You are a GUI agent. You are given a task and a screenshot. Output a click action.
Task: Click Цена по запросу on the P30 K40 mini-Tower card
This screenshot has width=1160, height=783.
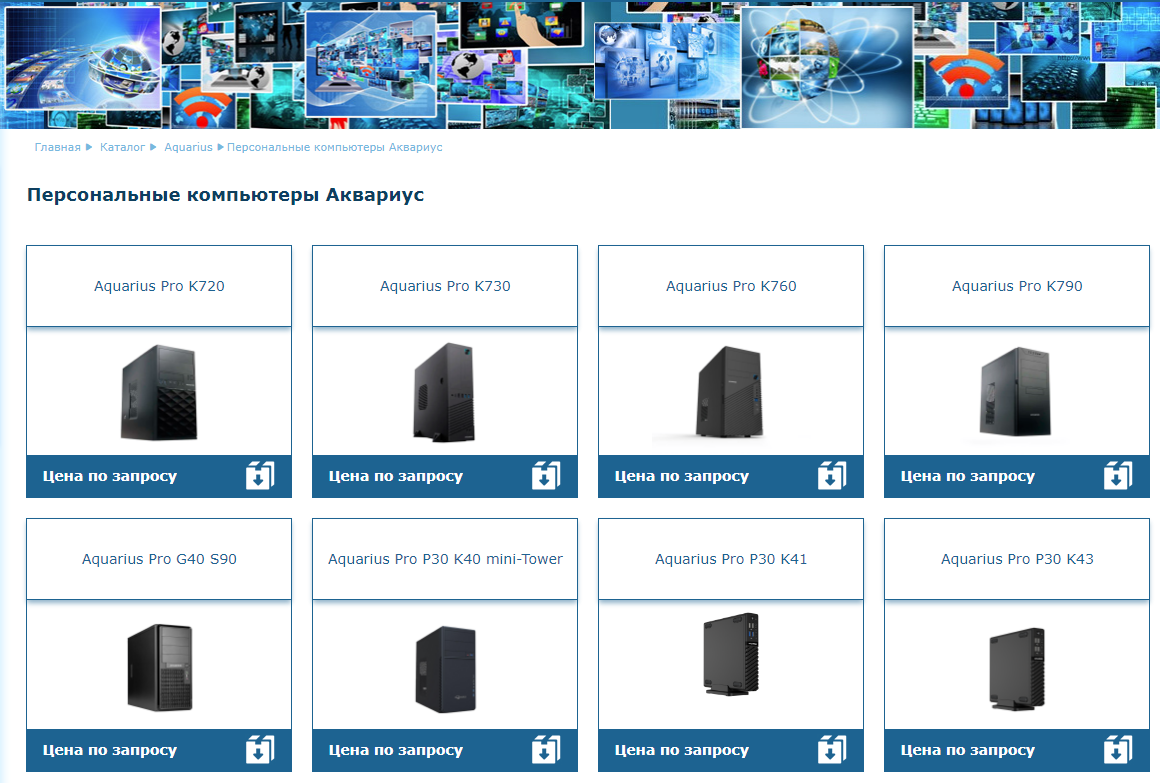pos(396,750)
